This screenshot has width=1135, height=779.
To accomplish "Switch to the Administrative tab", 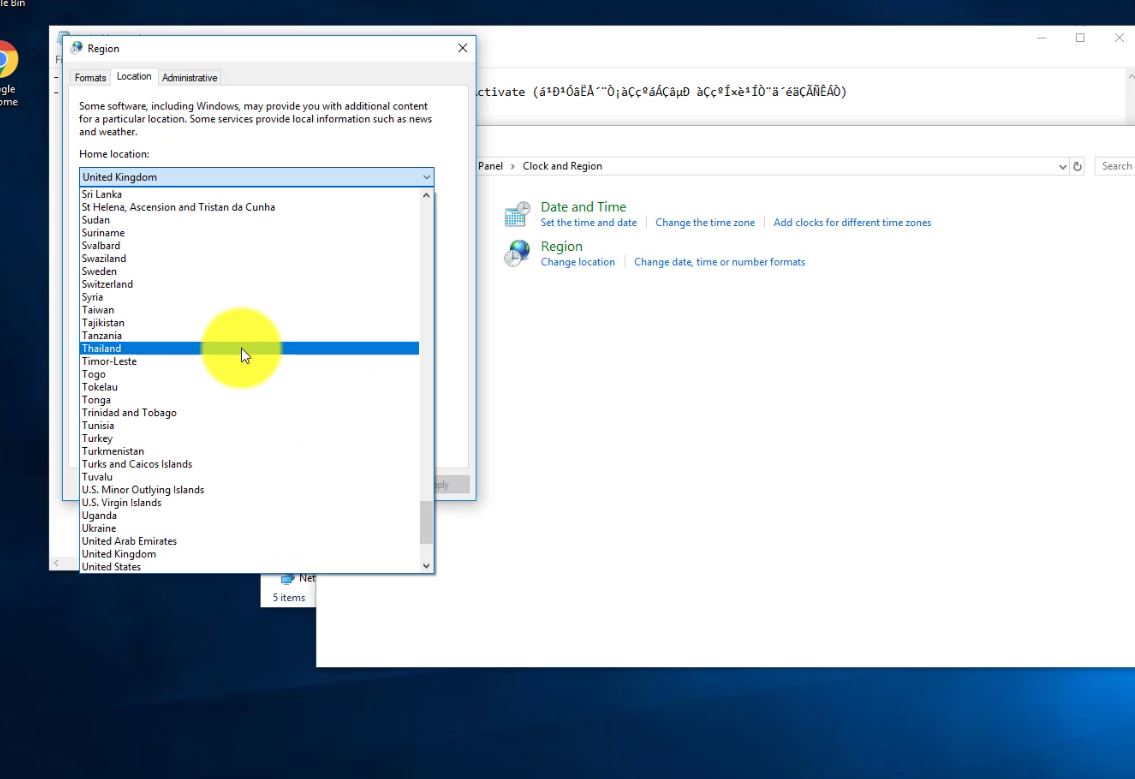I will 190,77.
